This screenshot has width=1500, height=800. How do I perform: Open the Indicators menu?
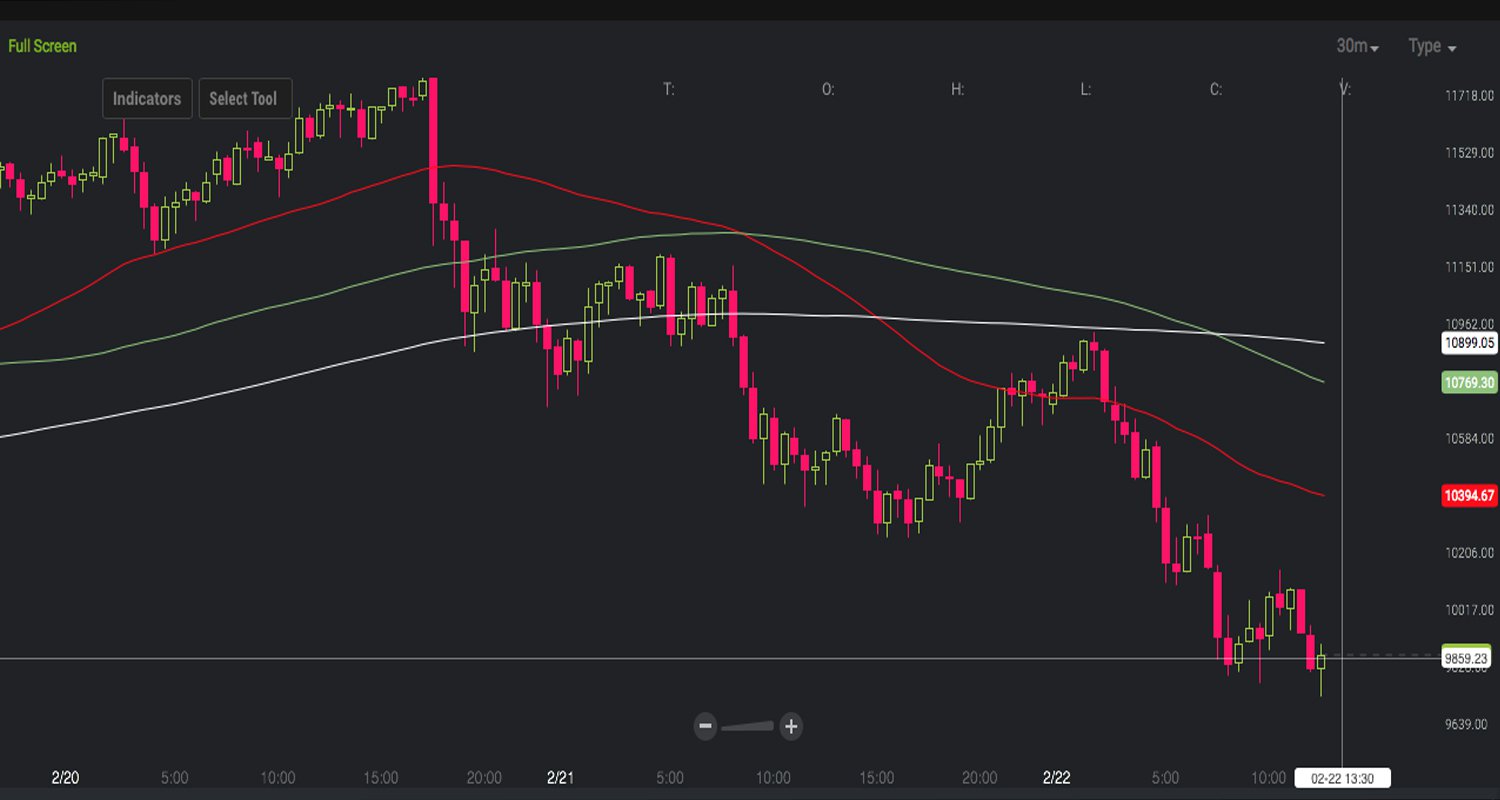147,99
